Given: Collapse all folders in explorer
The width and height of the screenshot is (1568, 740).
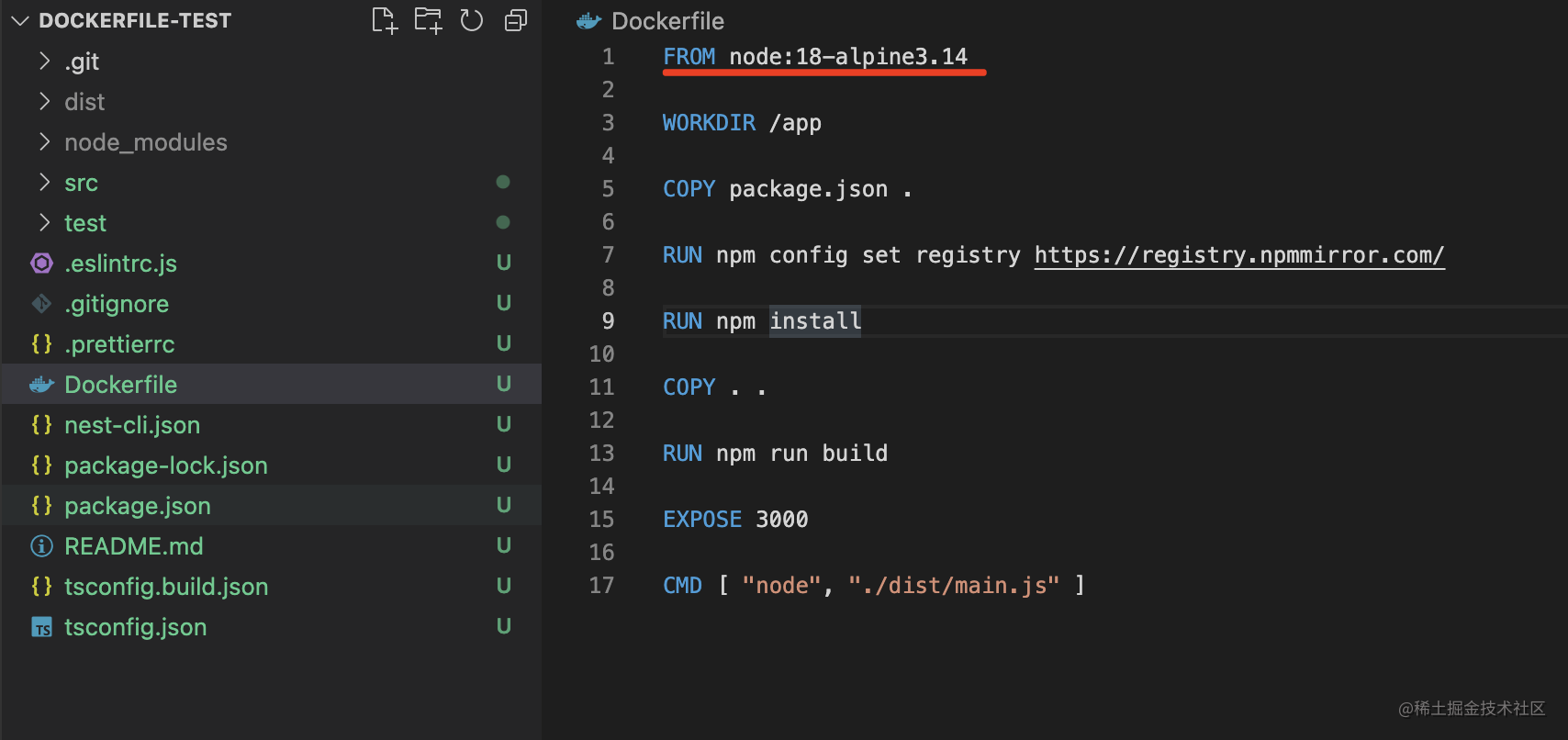Looking at the screenshot, I should 516,20.
